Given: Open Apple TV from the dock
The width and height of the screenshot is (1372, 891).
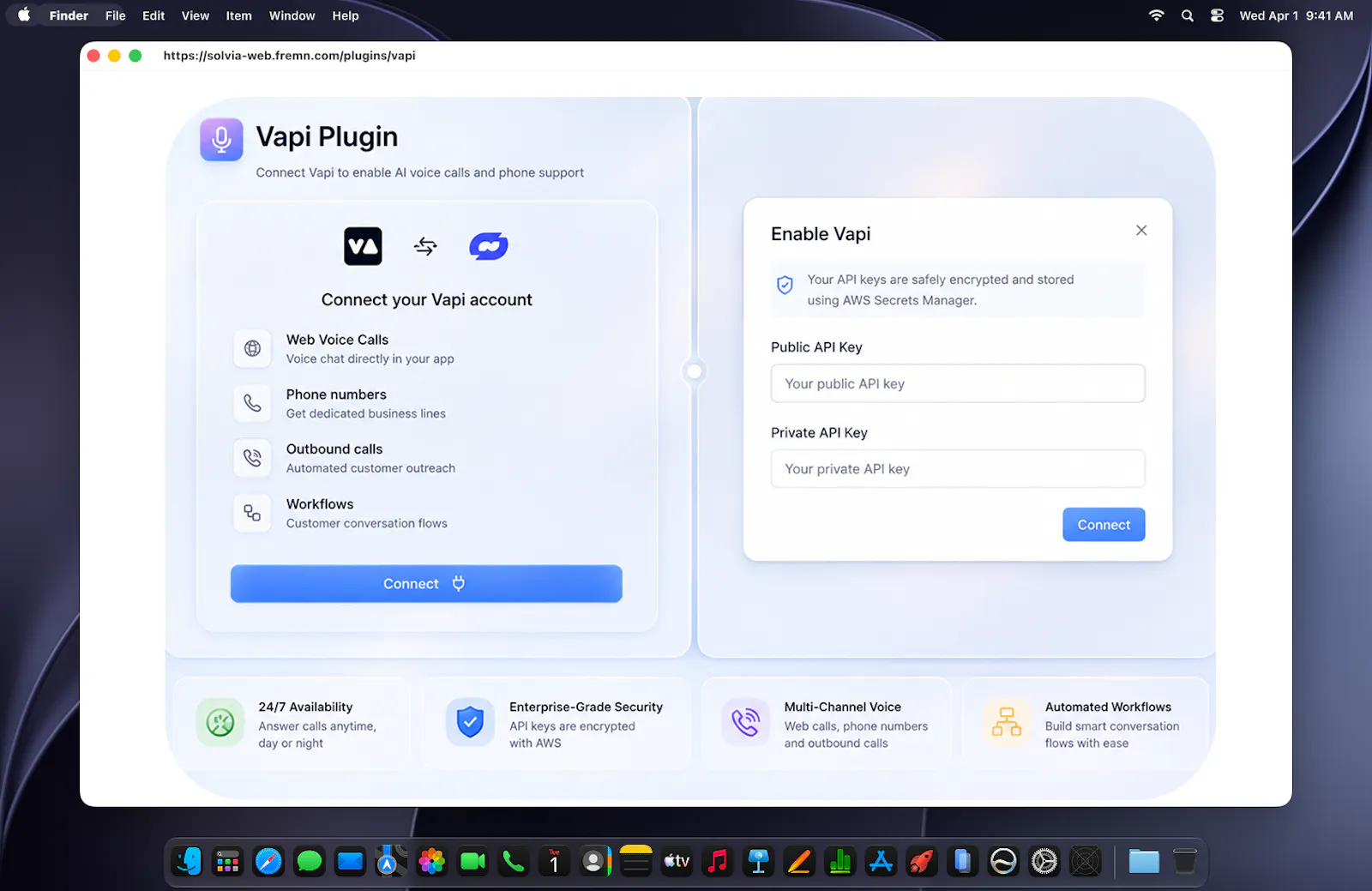Looking at the screenshot, I should tap(677, 861).
